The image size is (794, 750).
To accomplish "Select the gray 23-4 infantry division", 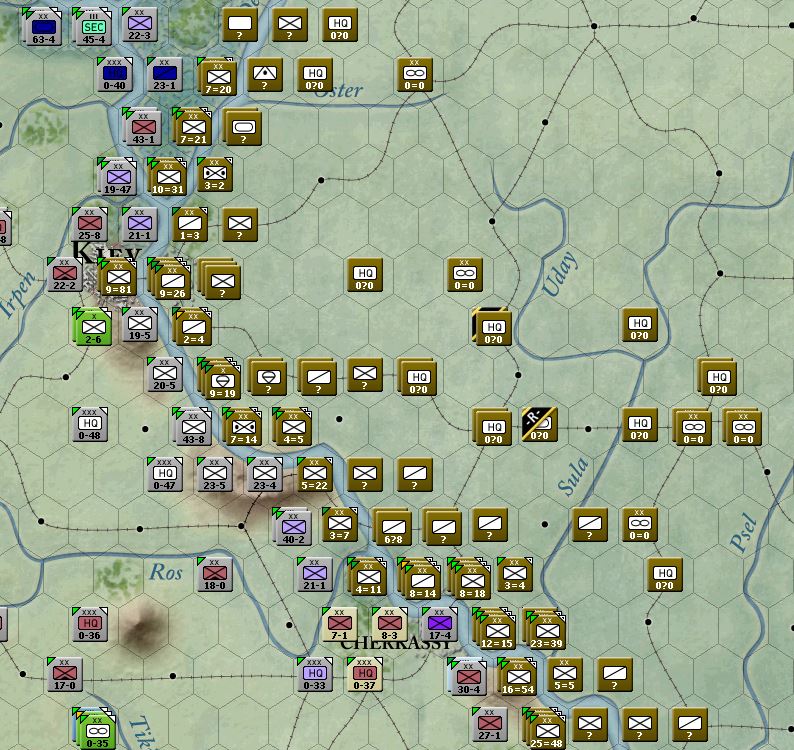I will [x=264, y=474].
